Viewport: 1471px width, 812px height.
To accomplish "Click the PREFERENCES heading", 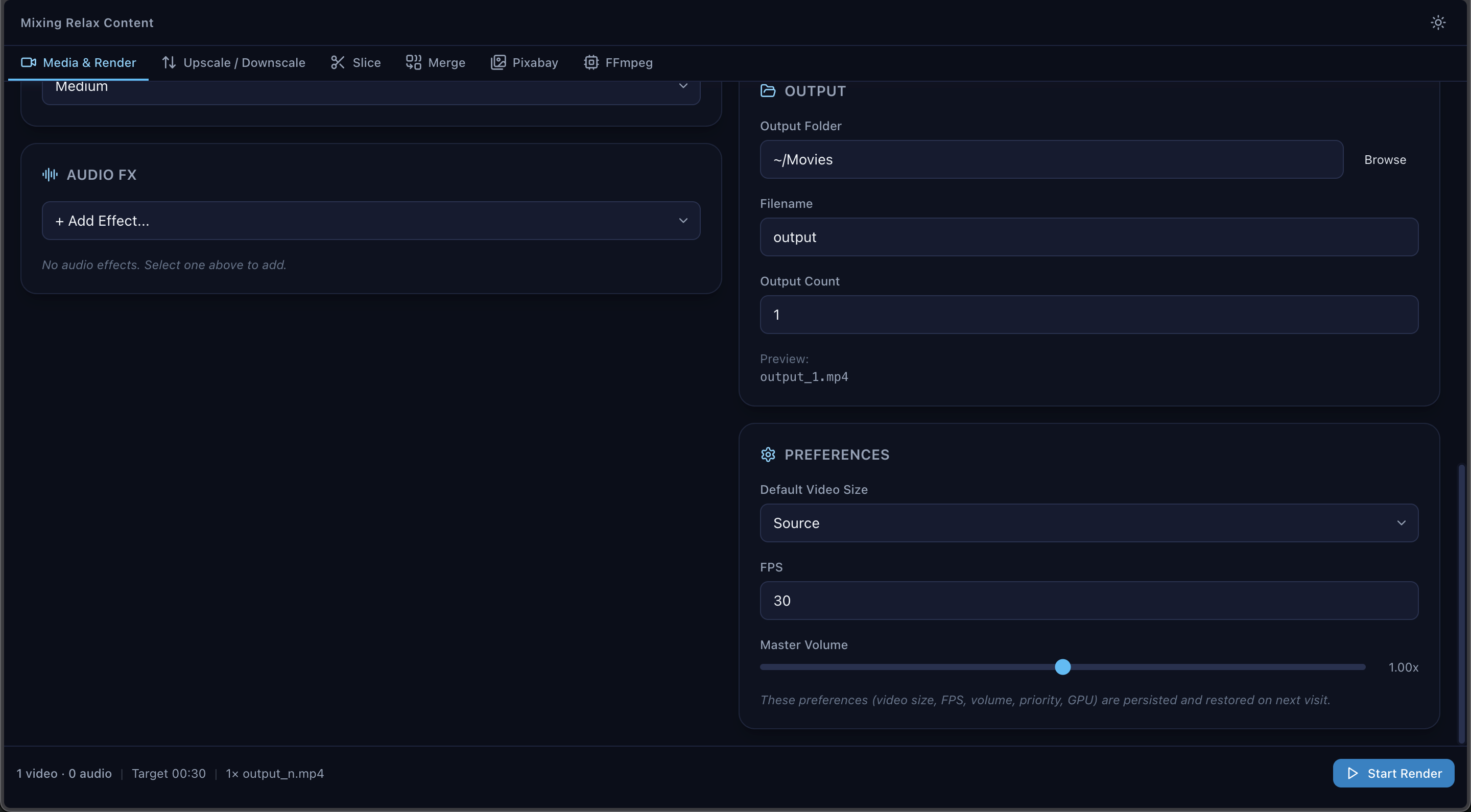I will point(837,455).
